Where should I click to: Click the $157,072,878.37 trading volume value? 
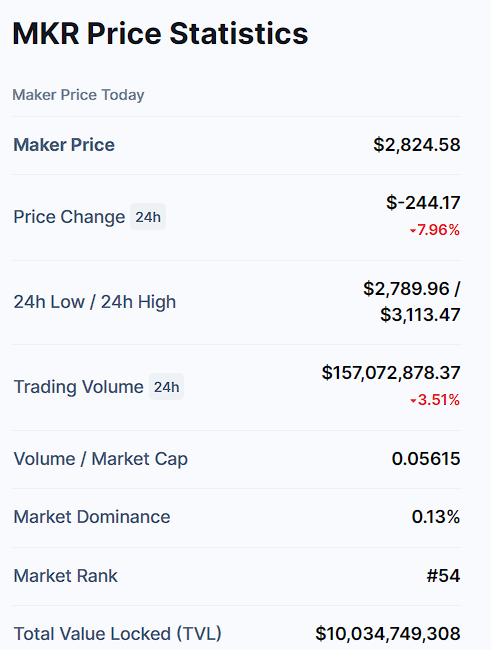[x=391, y=373]
